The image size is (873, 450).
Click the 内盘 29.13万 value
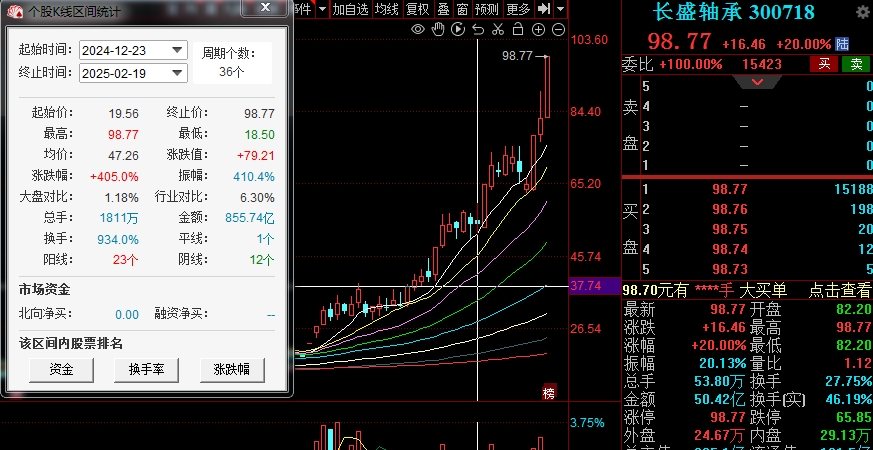(x=846, y=435)
